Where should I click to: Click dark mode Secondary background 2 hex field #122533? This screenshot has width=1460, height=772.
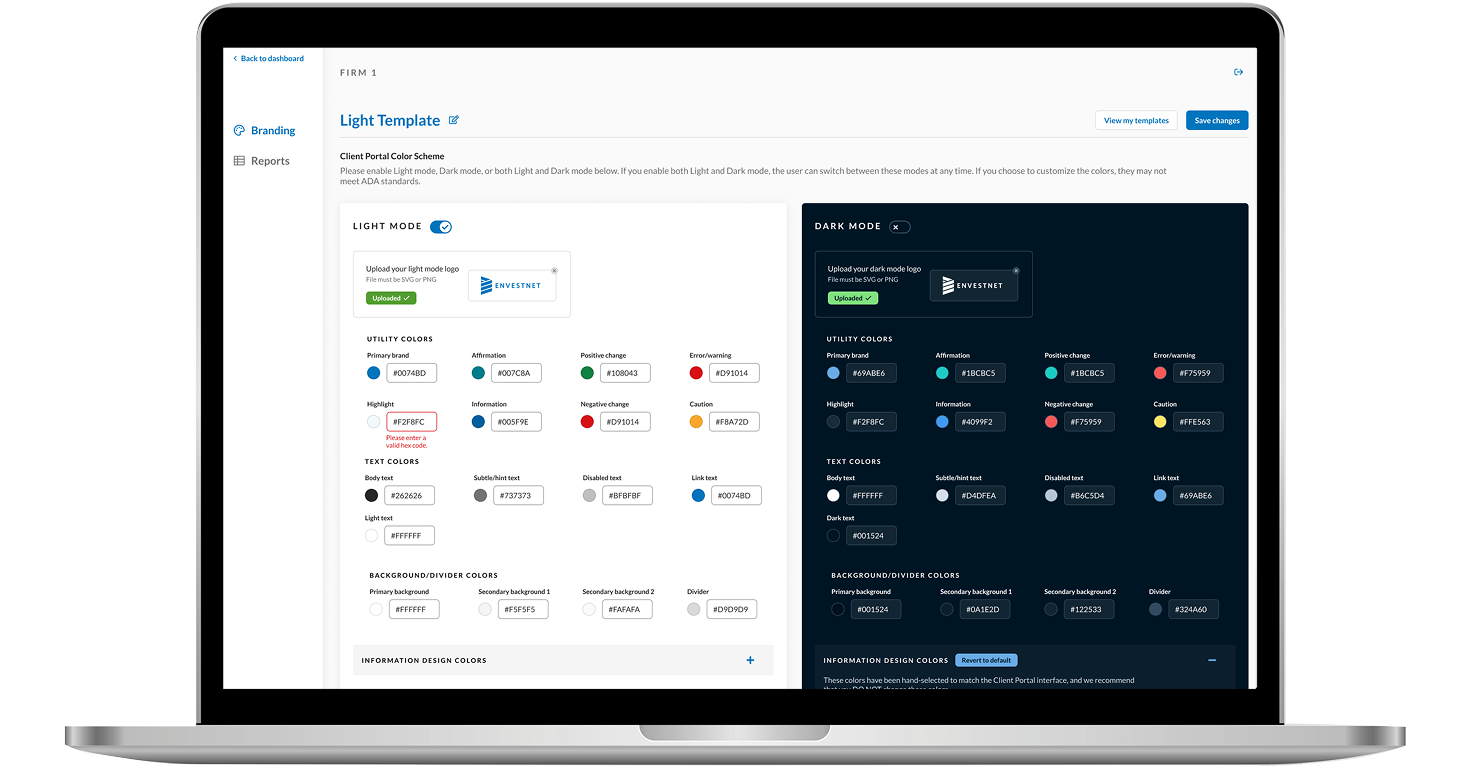point(1090,609)
